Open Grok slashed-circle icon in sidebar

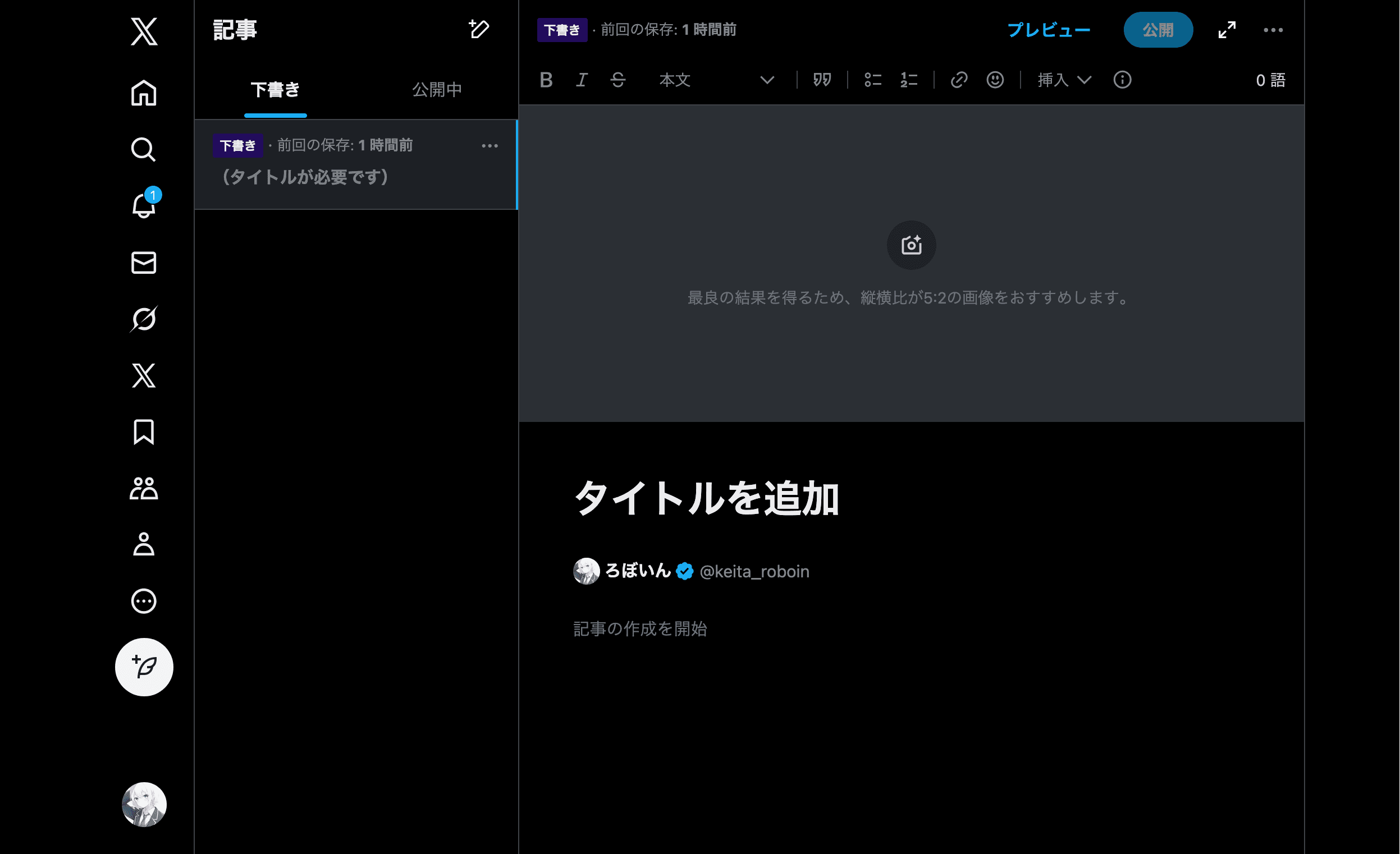point(144,319)
